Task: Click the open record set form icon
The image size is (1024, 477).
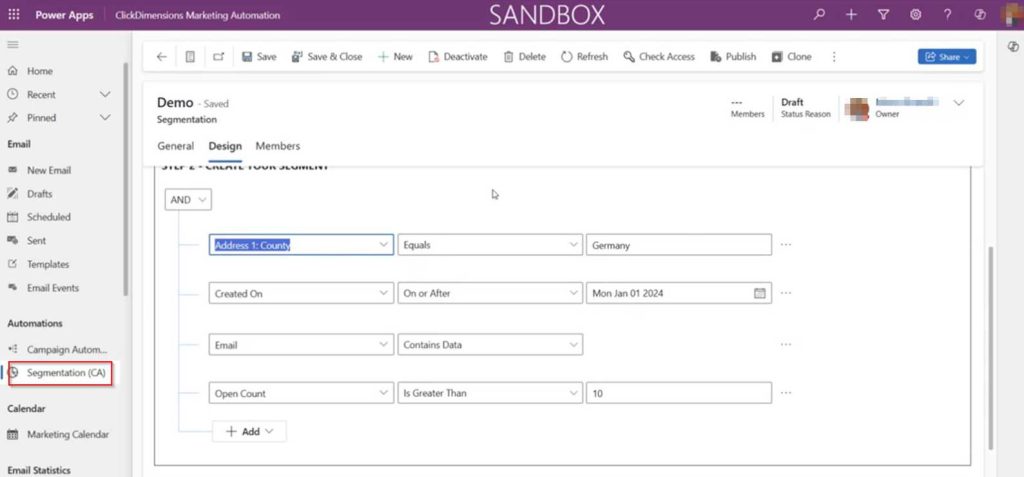Action: 190,57
